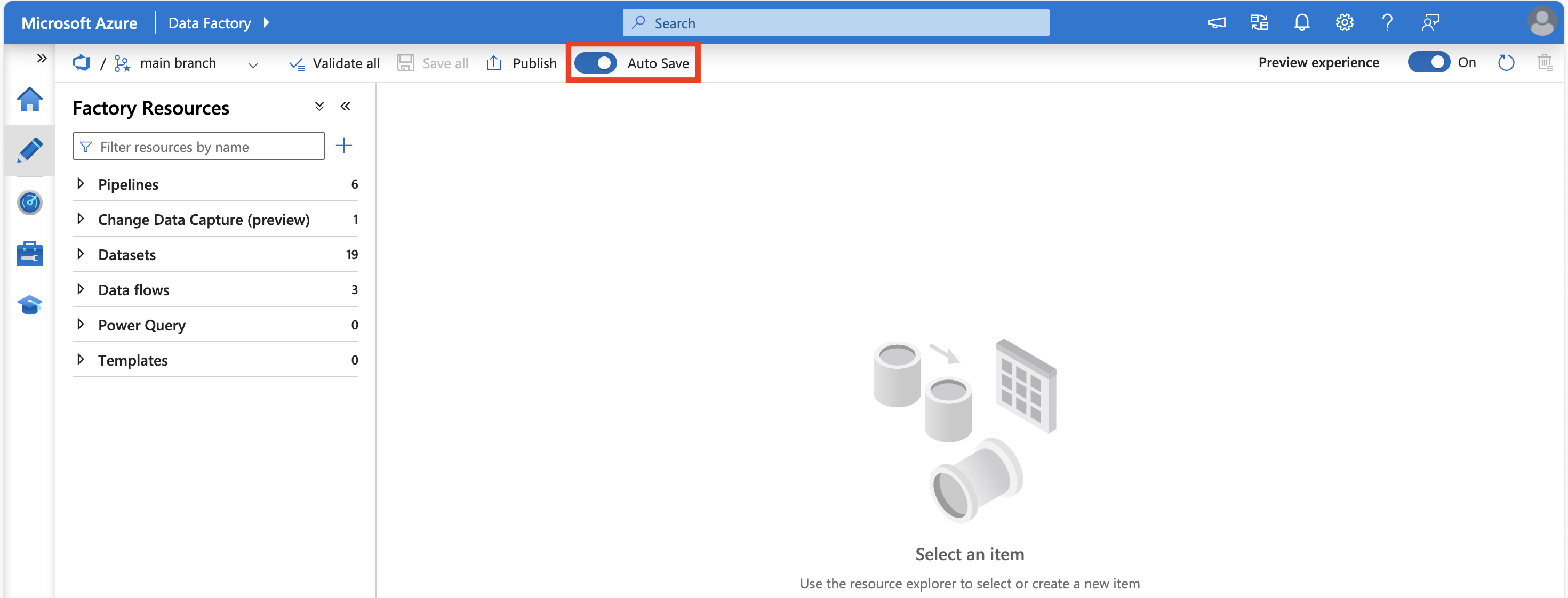
Task: Click Save all menu item
Action: coord(432,62)
